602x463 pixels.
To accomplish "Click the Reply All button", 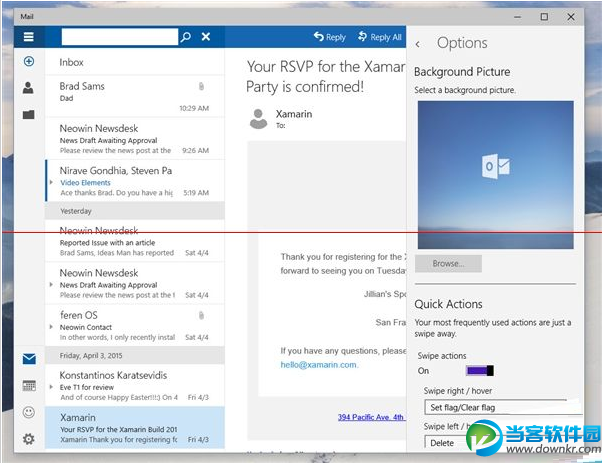I will [380, 37].
